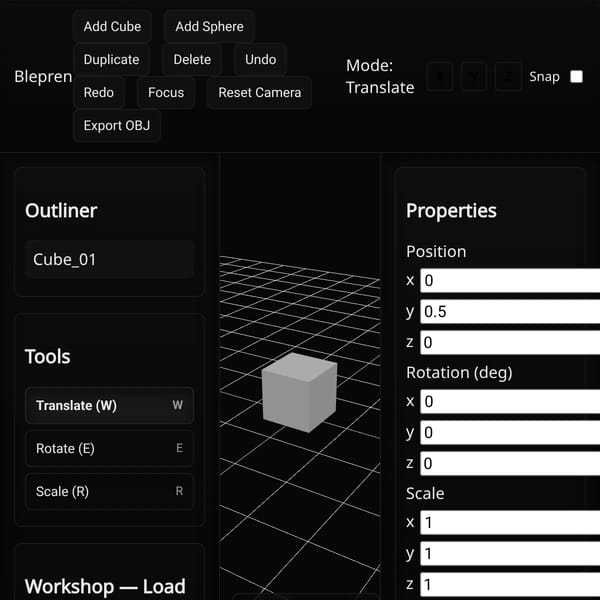Select the Rotate (E) tool
600x600 pixels.
[109, 448]
